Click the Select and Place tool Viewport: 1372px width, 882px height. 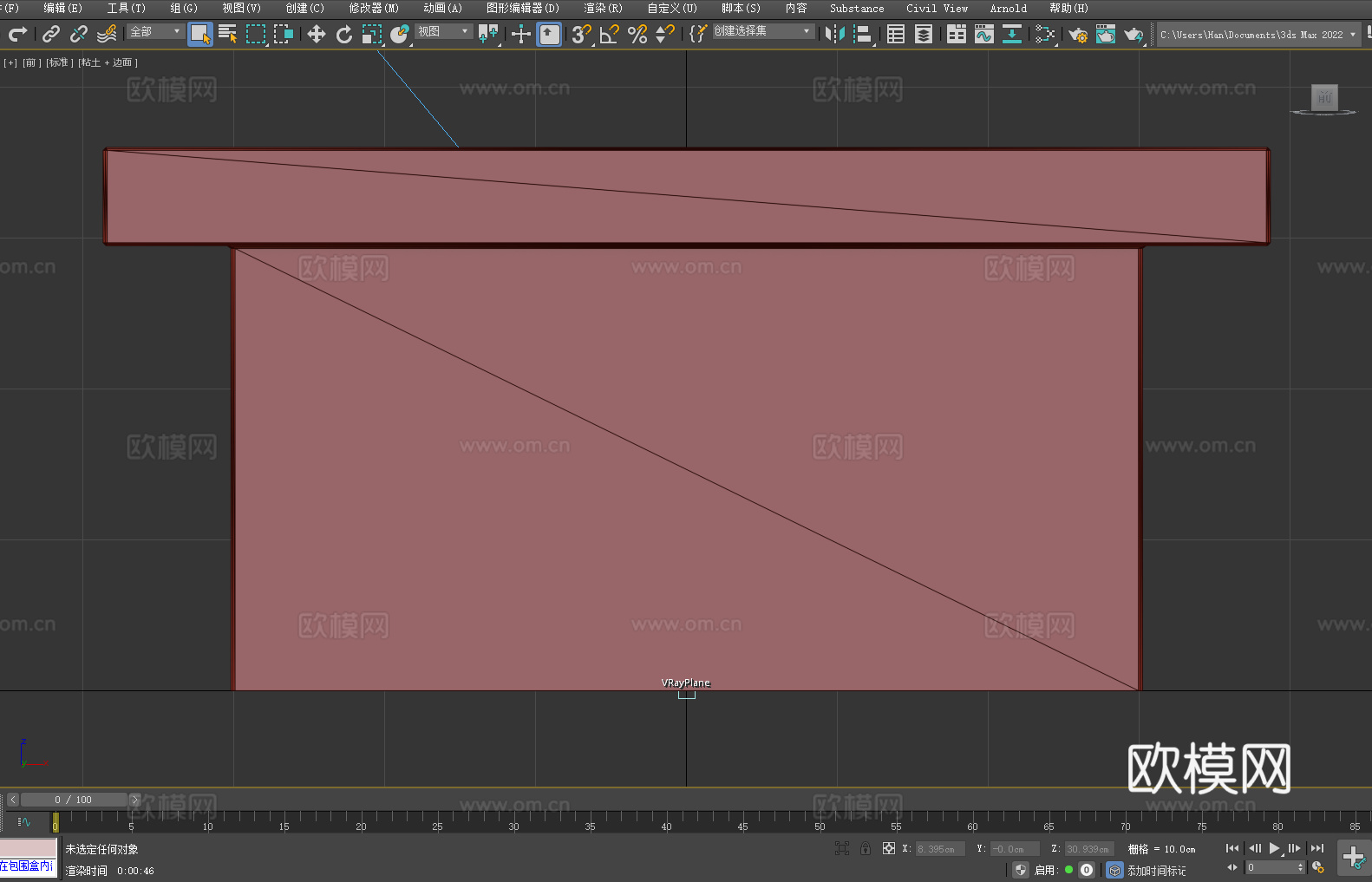pyautogui.click(x=400, y=34)
